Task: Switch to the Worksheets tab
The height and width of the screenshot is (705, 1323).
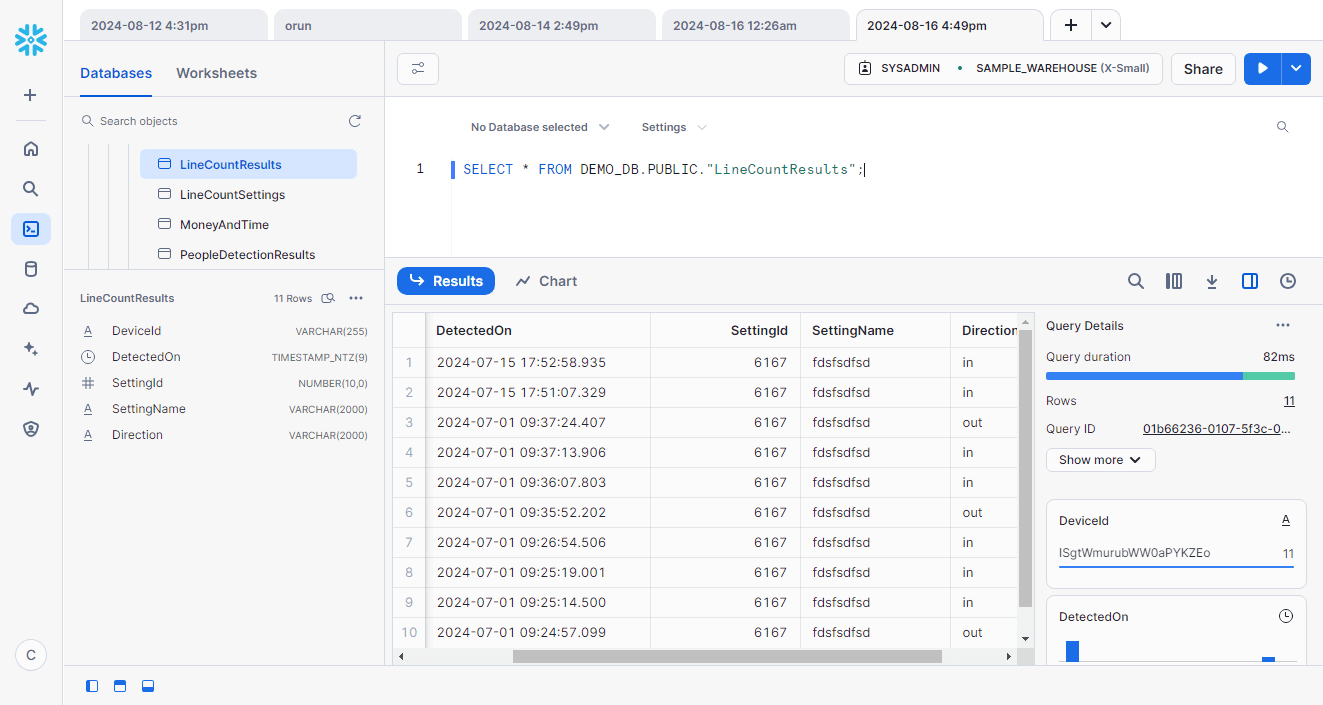Action: (x=216, y=73)
